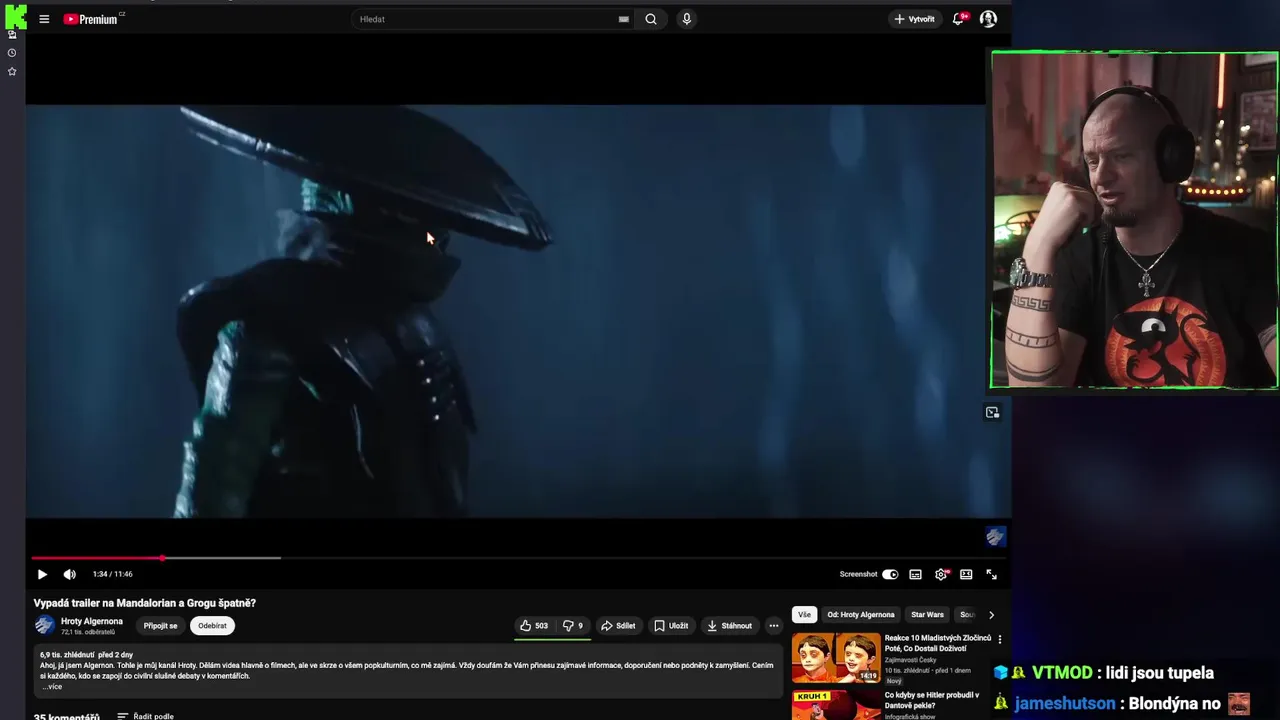Toggle the autoplay switch next to Screenshot
This screenshot has width=1280, height=720.
coord(890,574)
